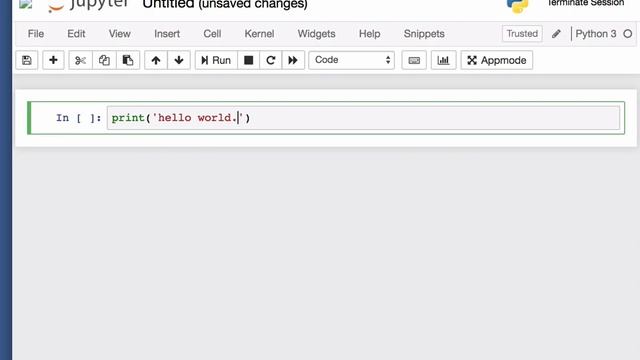This screenshot has width=640, height=360.
Task: Insert a cell below with the plus icon
Action: (x=53, y=60)
